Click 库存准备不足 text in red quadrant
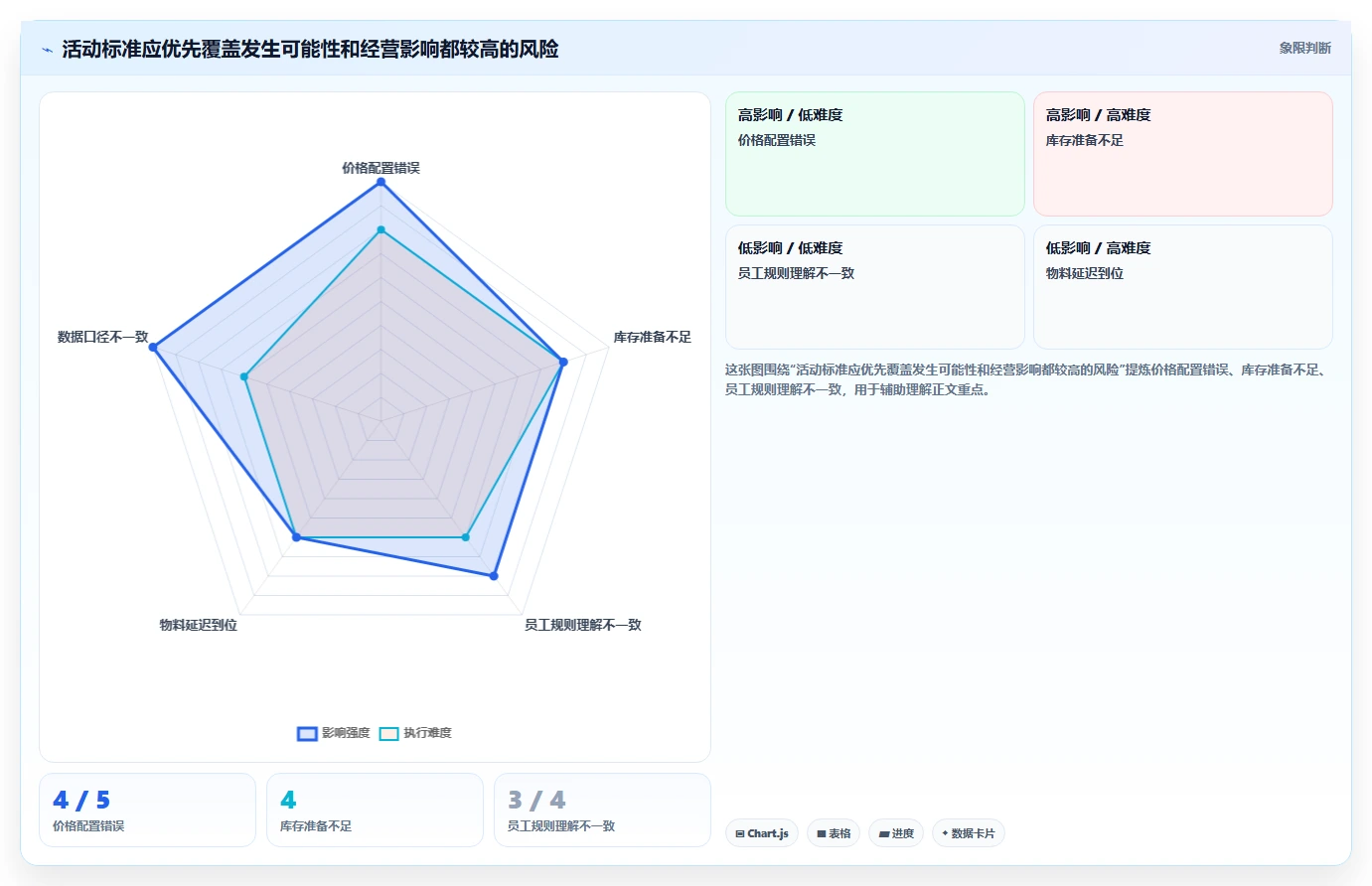1372x886 pixels. pyautogui.click(x=1085, y=140)
